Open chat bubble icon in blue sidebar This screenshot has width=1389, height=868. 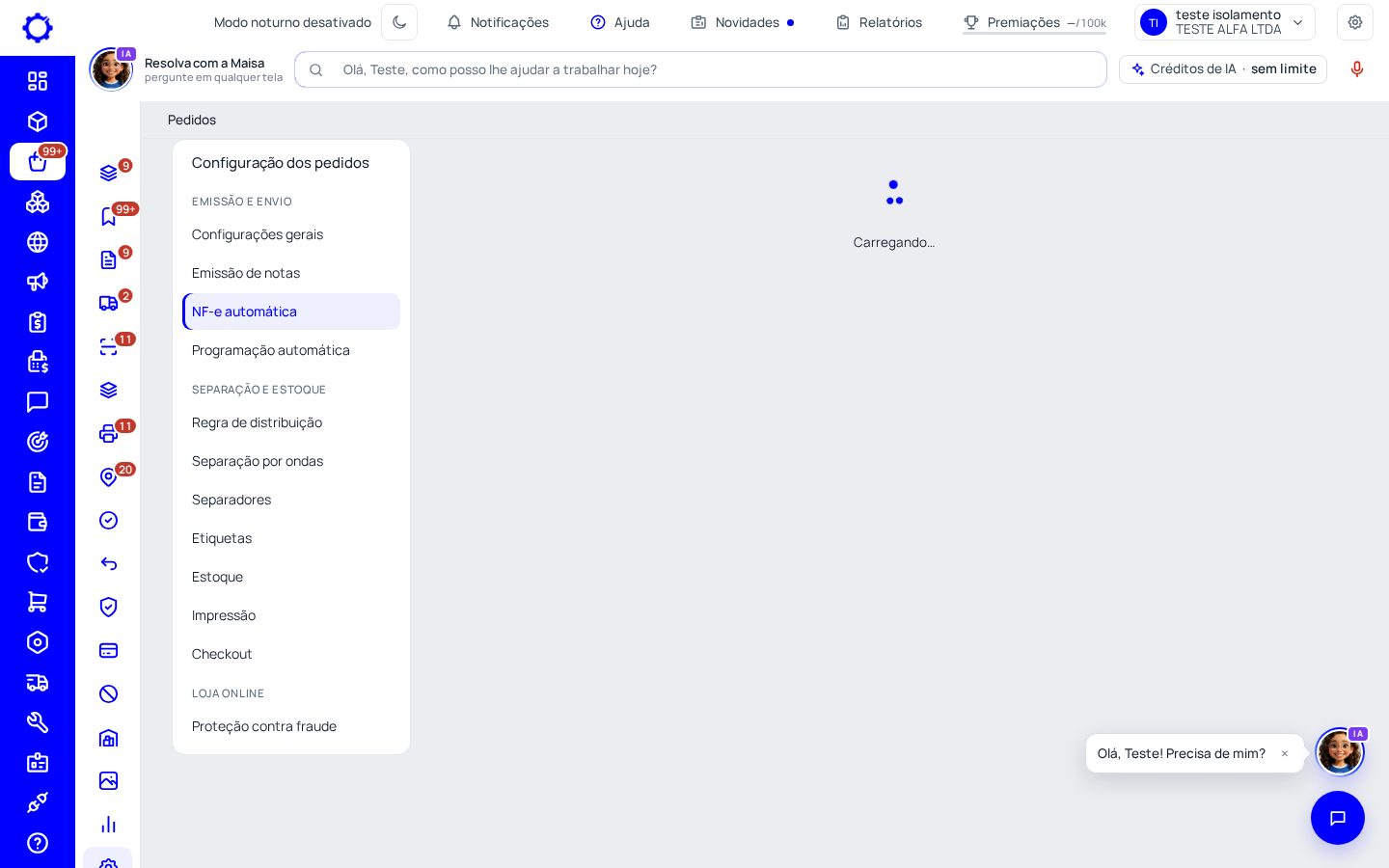38,402
